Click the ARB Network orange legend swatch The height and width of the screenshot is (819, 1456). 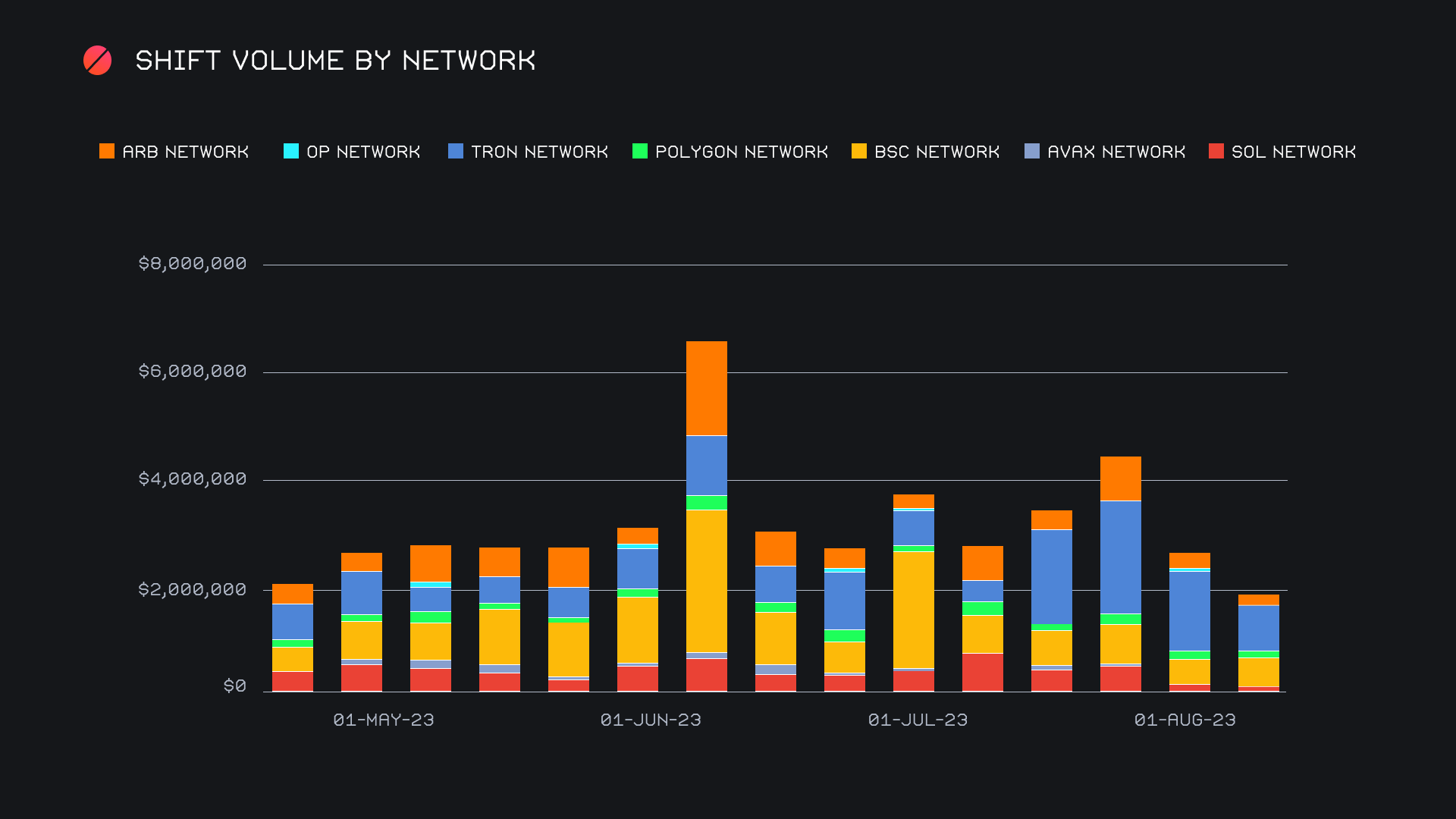point(107,151)
